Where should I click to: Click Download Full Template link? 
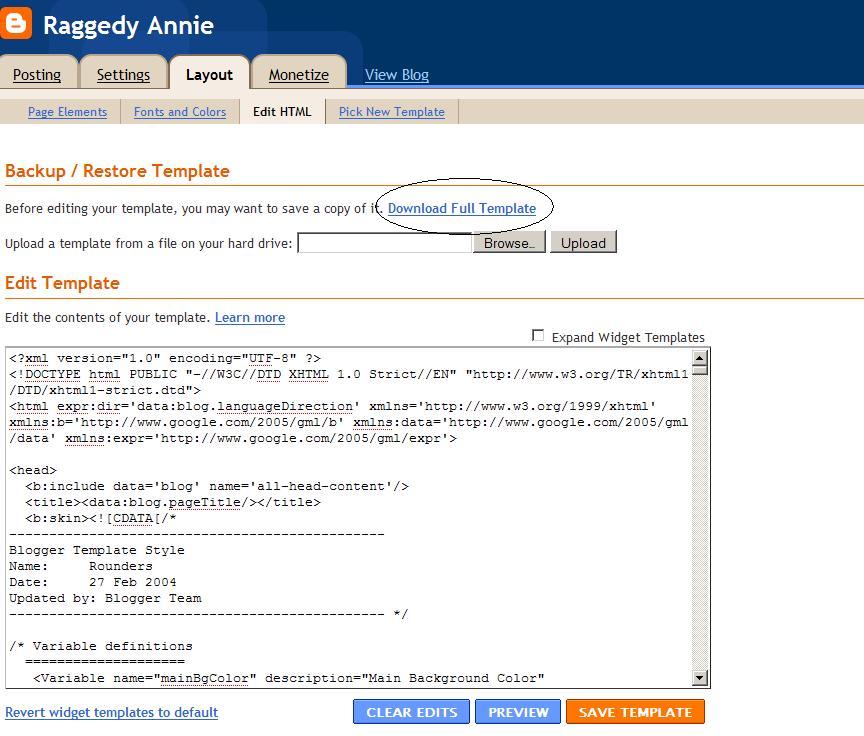(462, 208)
